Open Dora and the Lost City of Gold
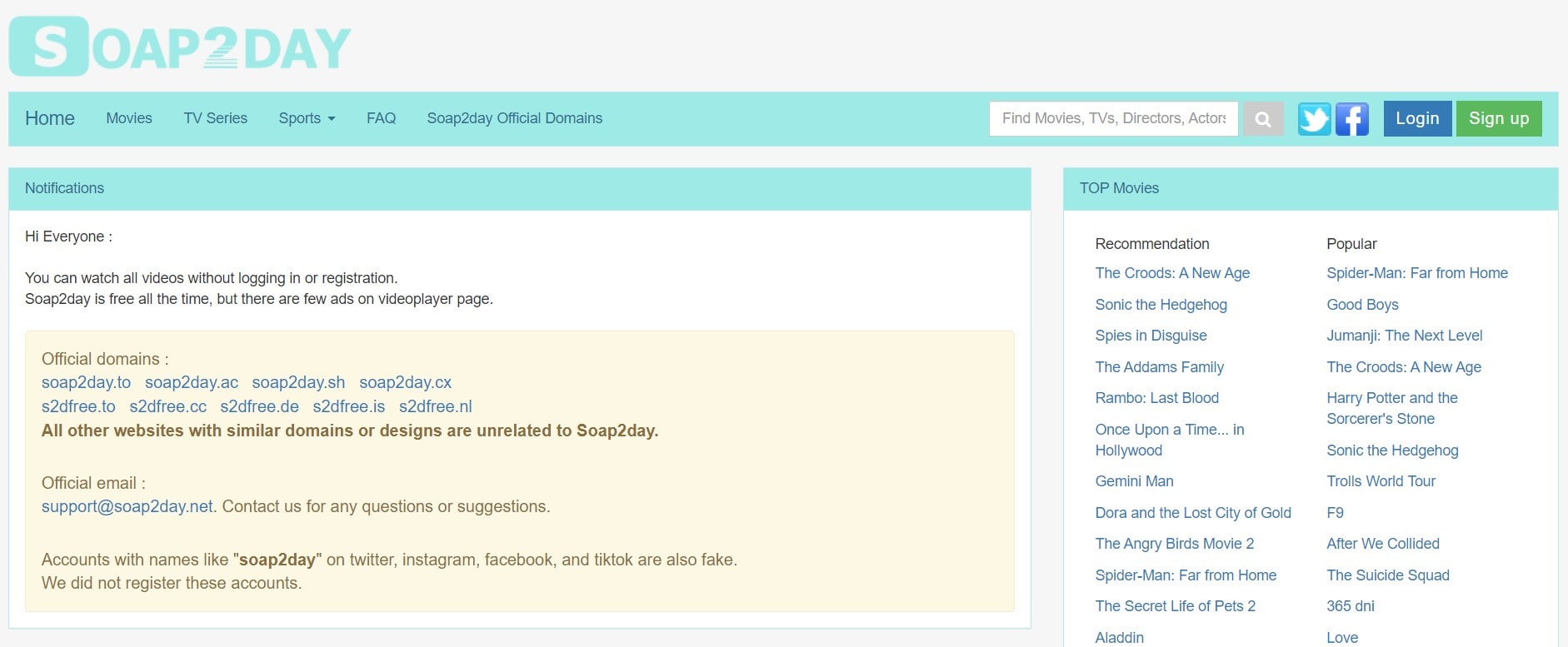This screenshot has width=1568, height=647. [1193, 513]
